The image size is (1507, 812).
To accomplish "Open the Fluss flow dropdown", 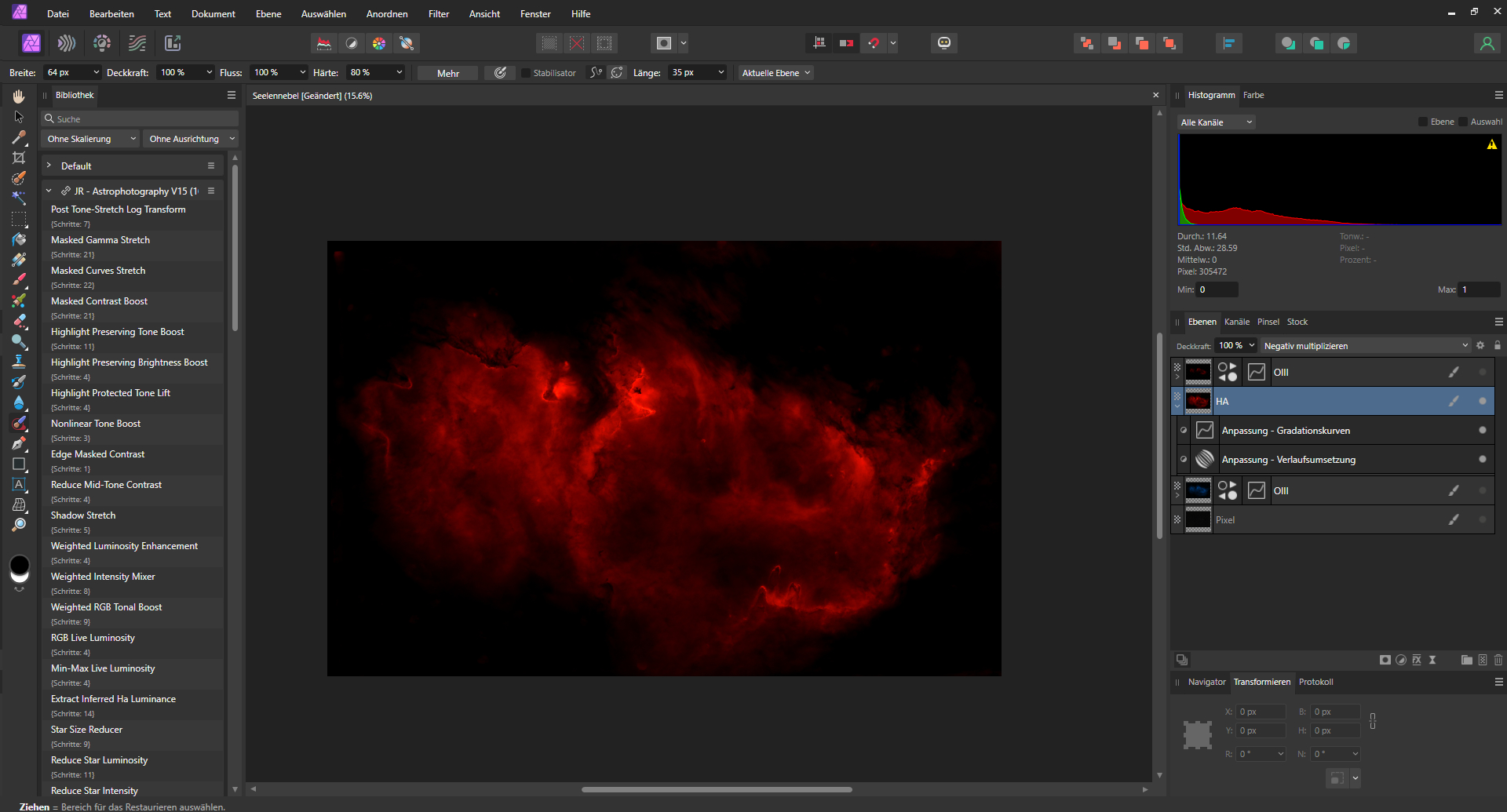I will pyautogui.click(x=302, y=72).
